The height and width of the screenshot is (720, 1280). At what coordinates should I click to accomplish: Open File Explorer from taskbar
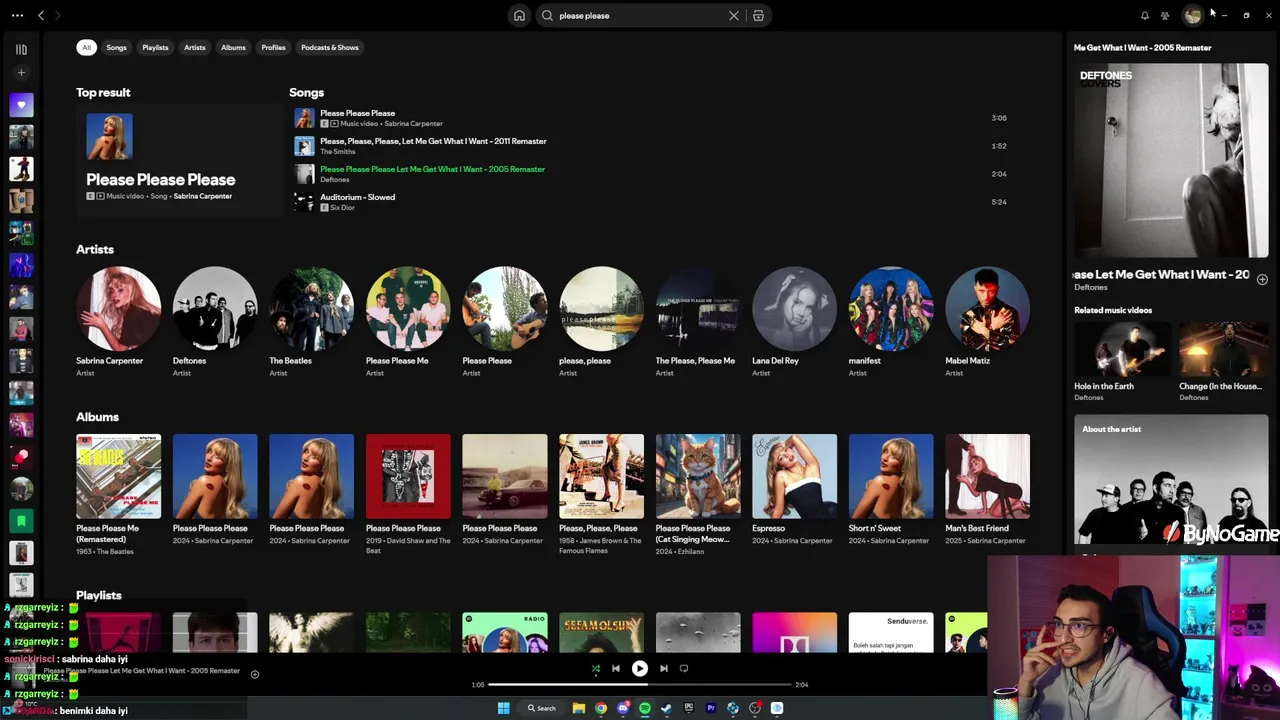click(578, 708)
